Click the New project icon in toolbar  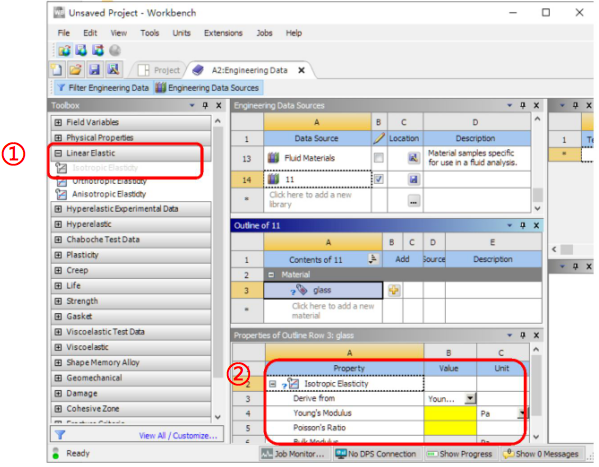(x=57, y=70)
